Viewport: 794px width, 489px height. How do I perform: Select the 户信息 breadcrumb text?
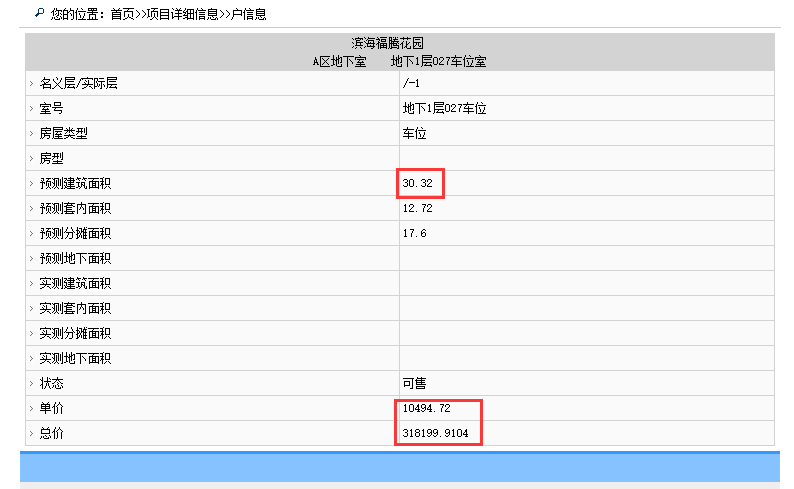(248, 14)
